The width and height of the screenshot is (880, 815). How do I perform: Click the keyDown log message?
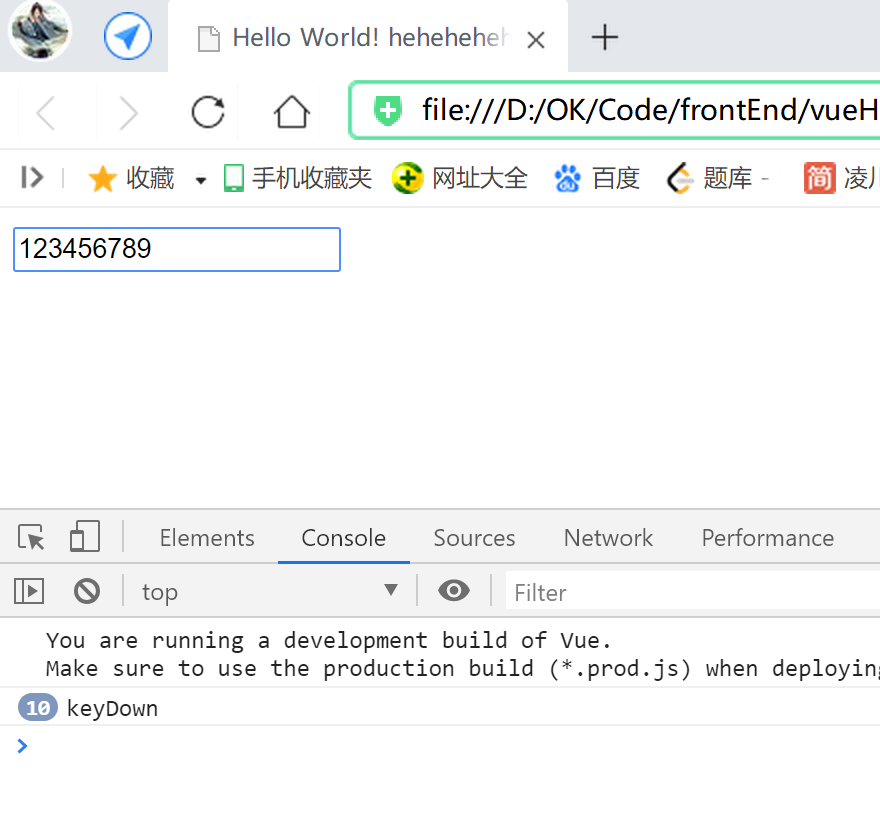coord(112,708)
